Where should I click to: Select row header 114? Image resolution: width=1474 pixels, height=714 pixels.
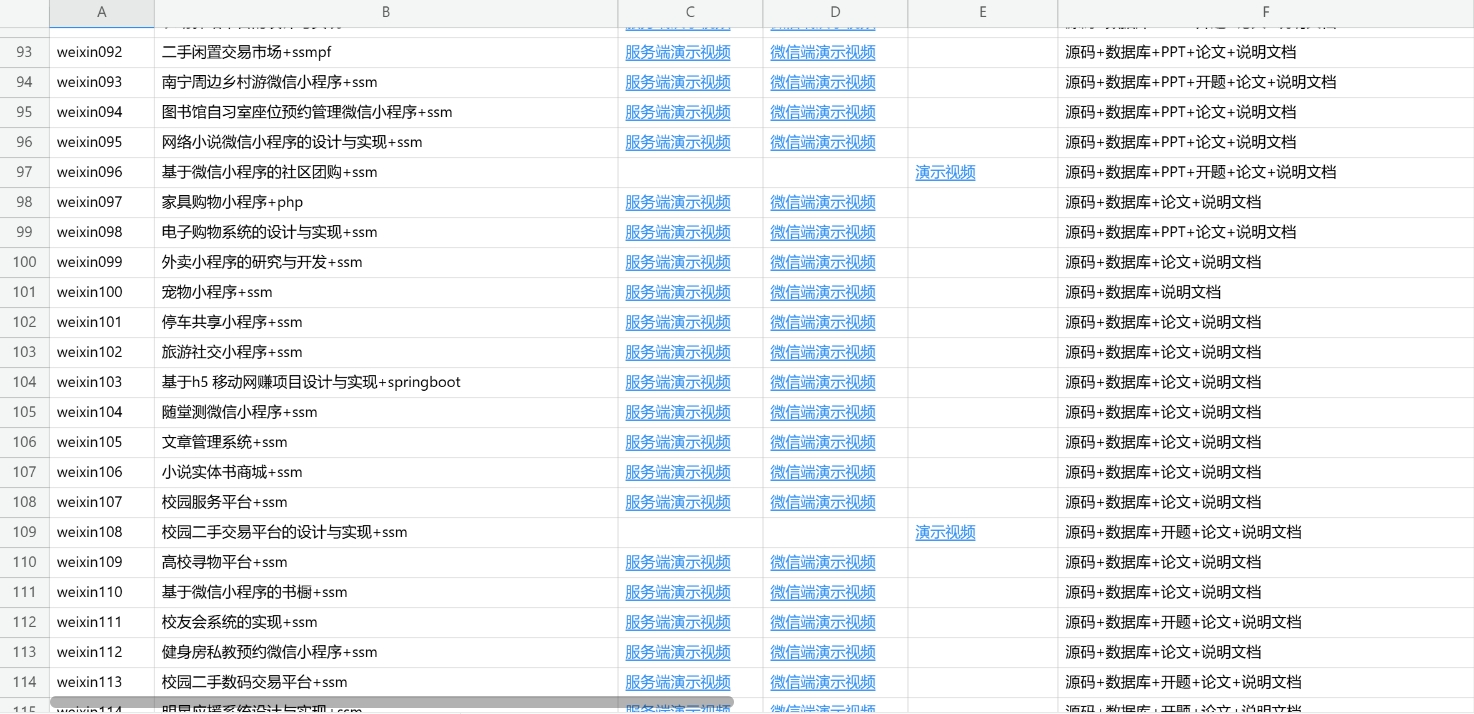tap(24, 682)
